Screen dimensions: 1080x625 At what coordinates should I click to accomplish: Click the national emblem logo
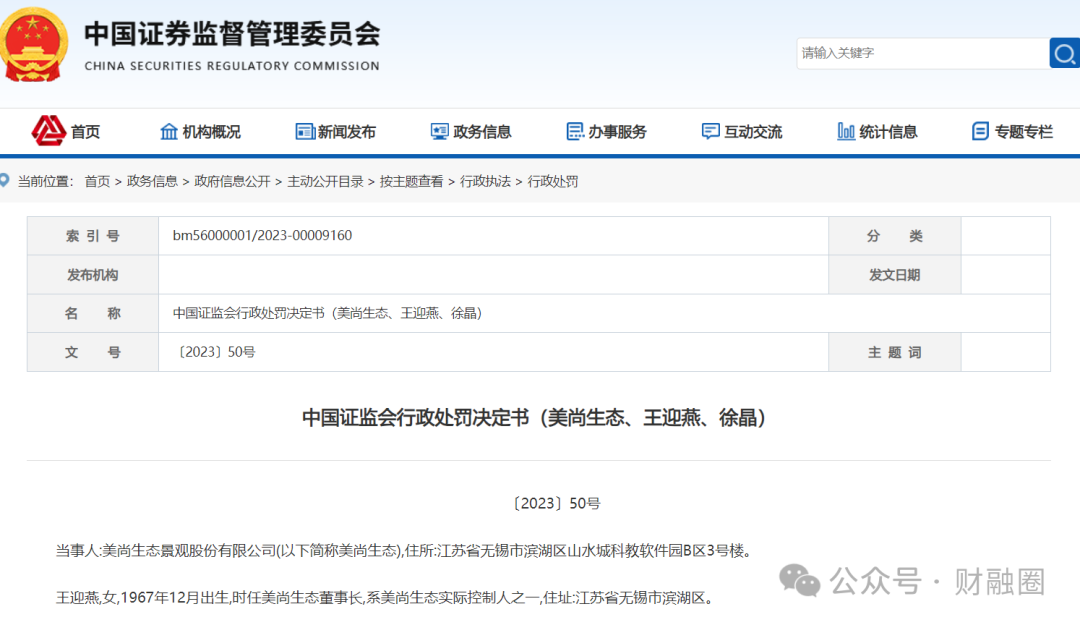point(34,45)
